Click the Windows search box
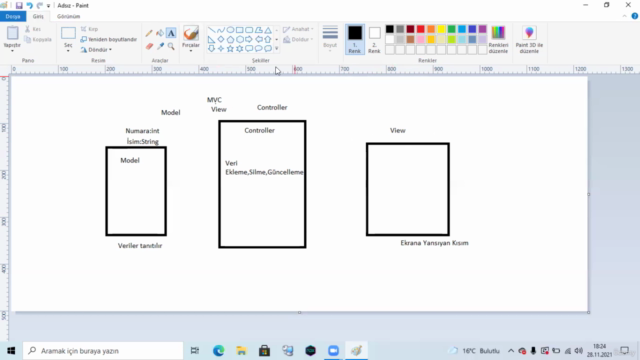The image size is (640, 360). (103, 351)
